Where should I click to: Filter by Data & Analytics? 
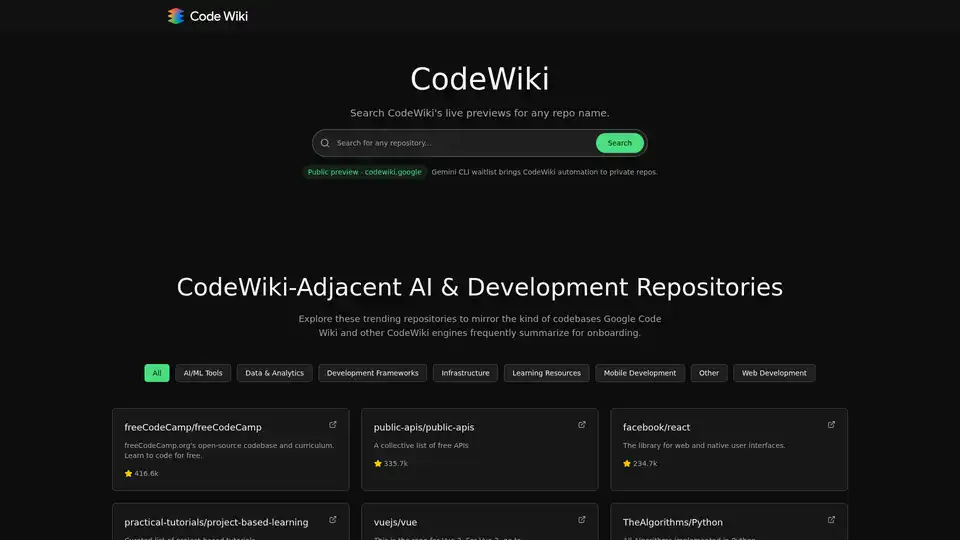click(x=274, y=373)
